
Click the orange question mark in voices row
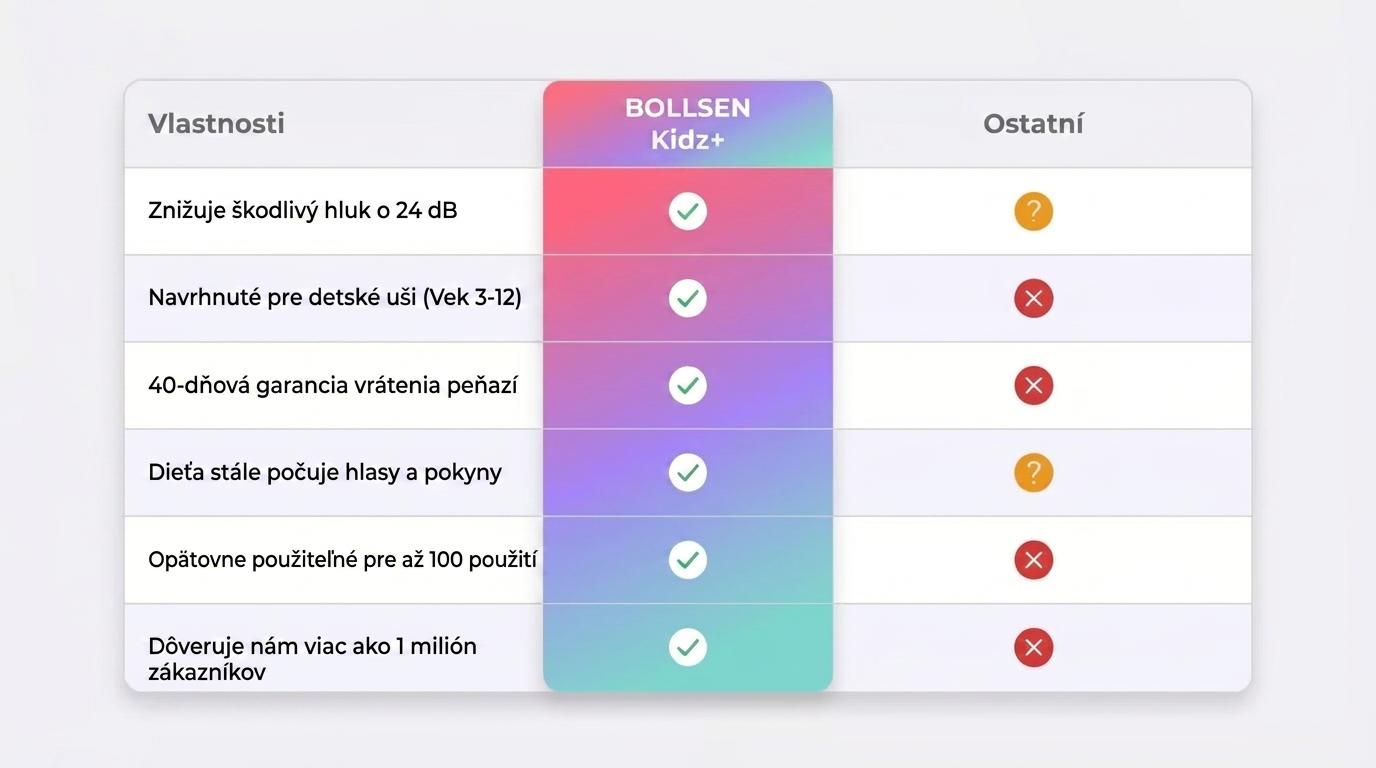point(1034,472)
